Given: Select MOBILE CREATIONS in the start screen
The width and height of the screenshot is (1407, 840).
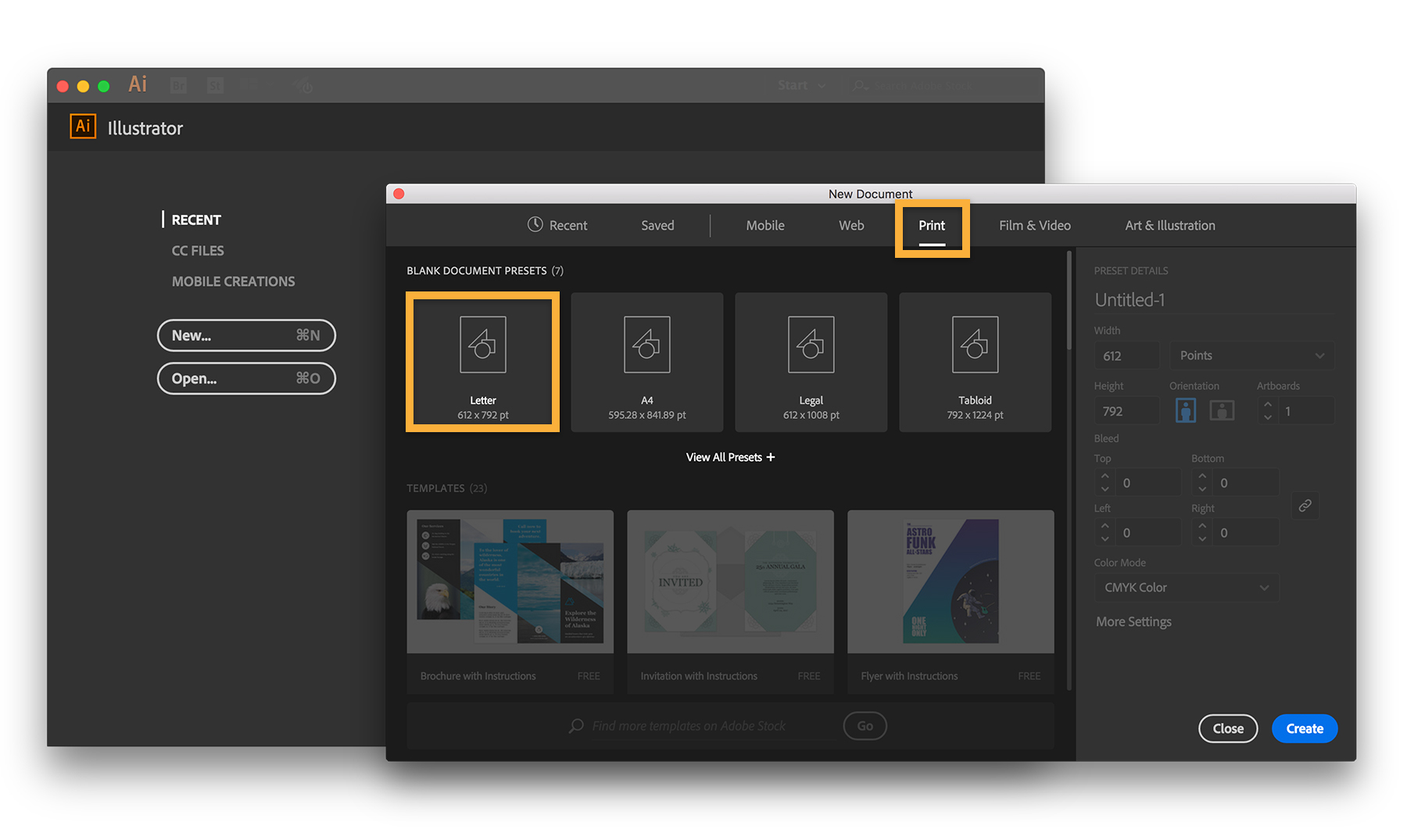Looking at the screenshot, I should [x=233, y=281].
